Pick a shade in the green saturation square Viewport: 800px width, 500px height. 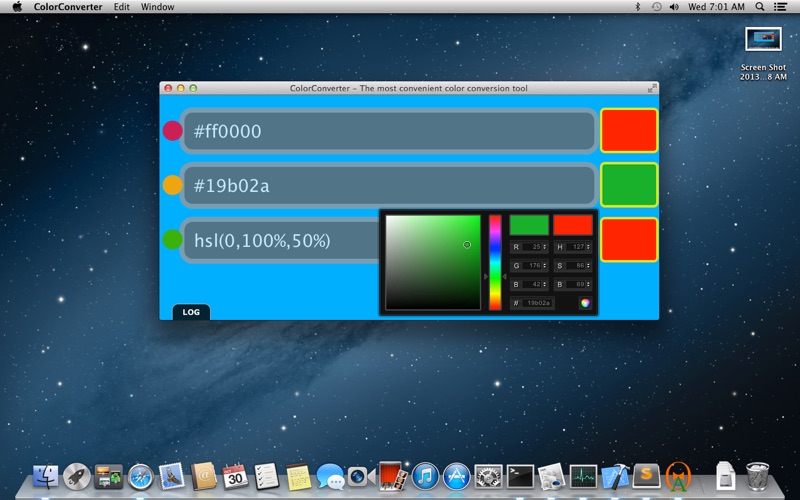pyautogui.click(x=433, y=262)
